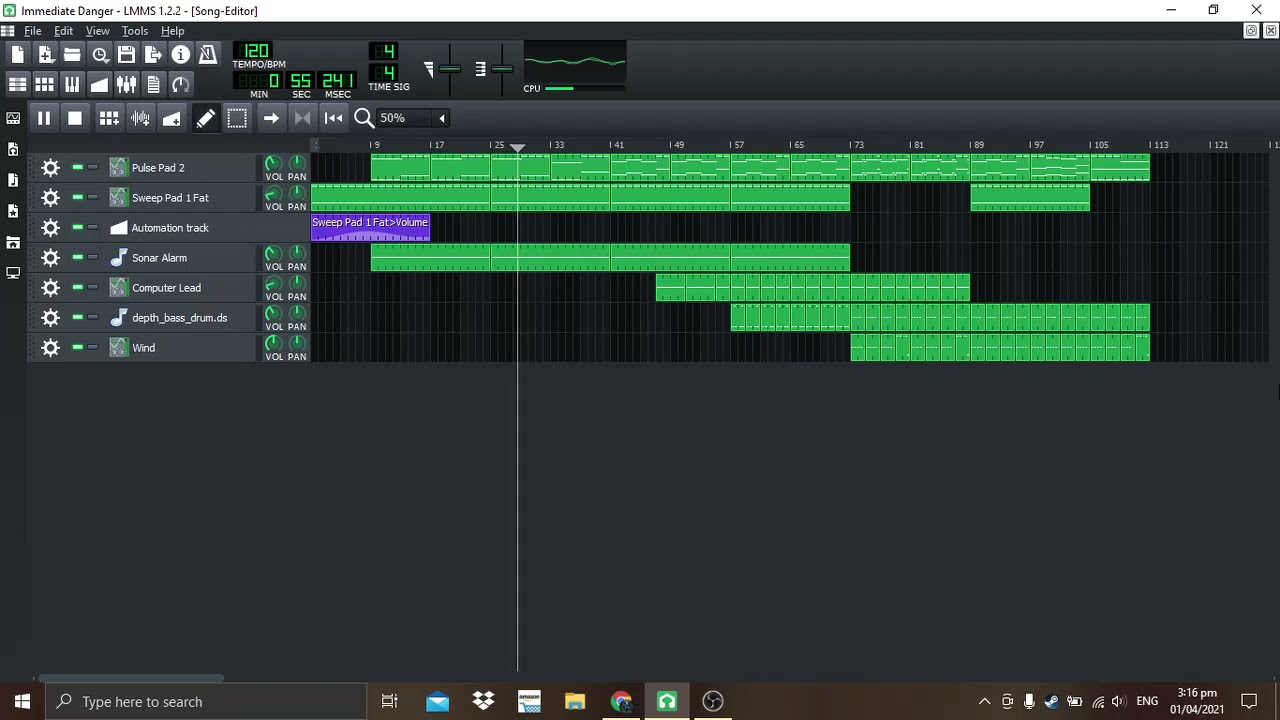Open My Presets sidebar browser
The image size is (1280, 720).
point(13,211)
